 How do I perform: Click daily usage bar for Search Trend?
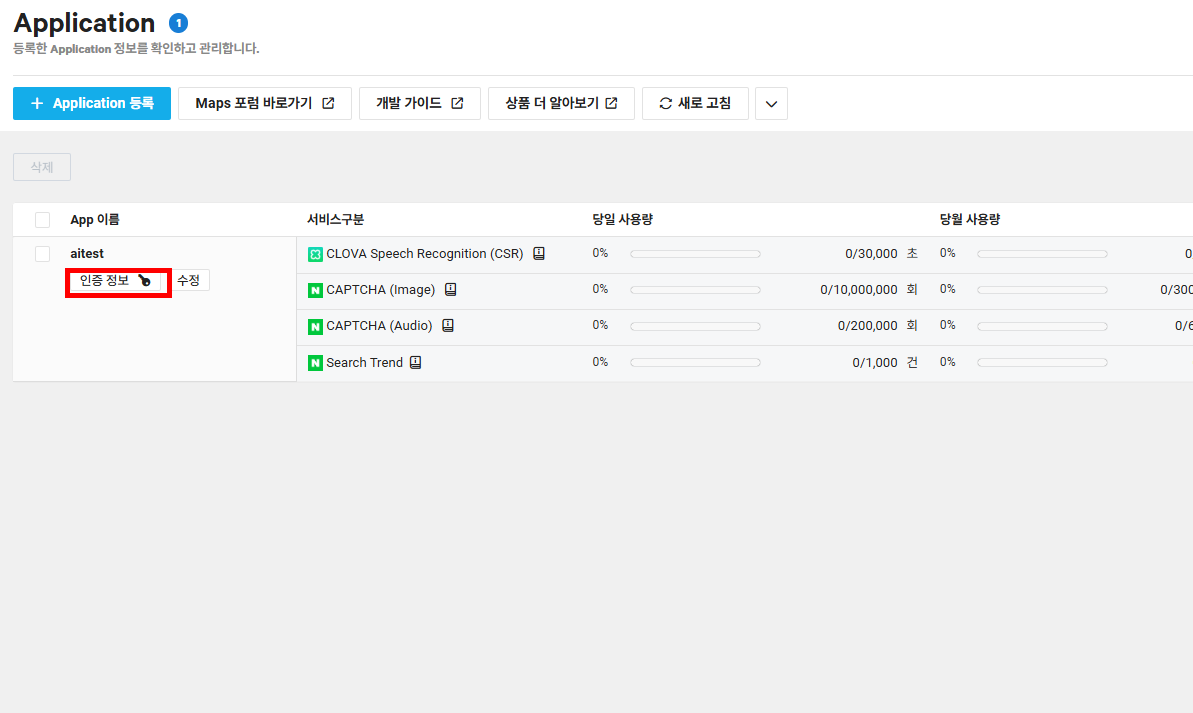click(695, 363)
